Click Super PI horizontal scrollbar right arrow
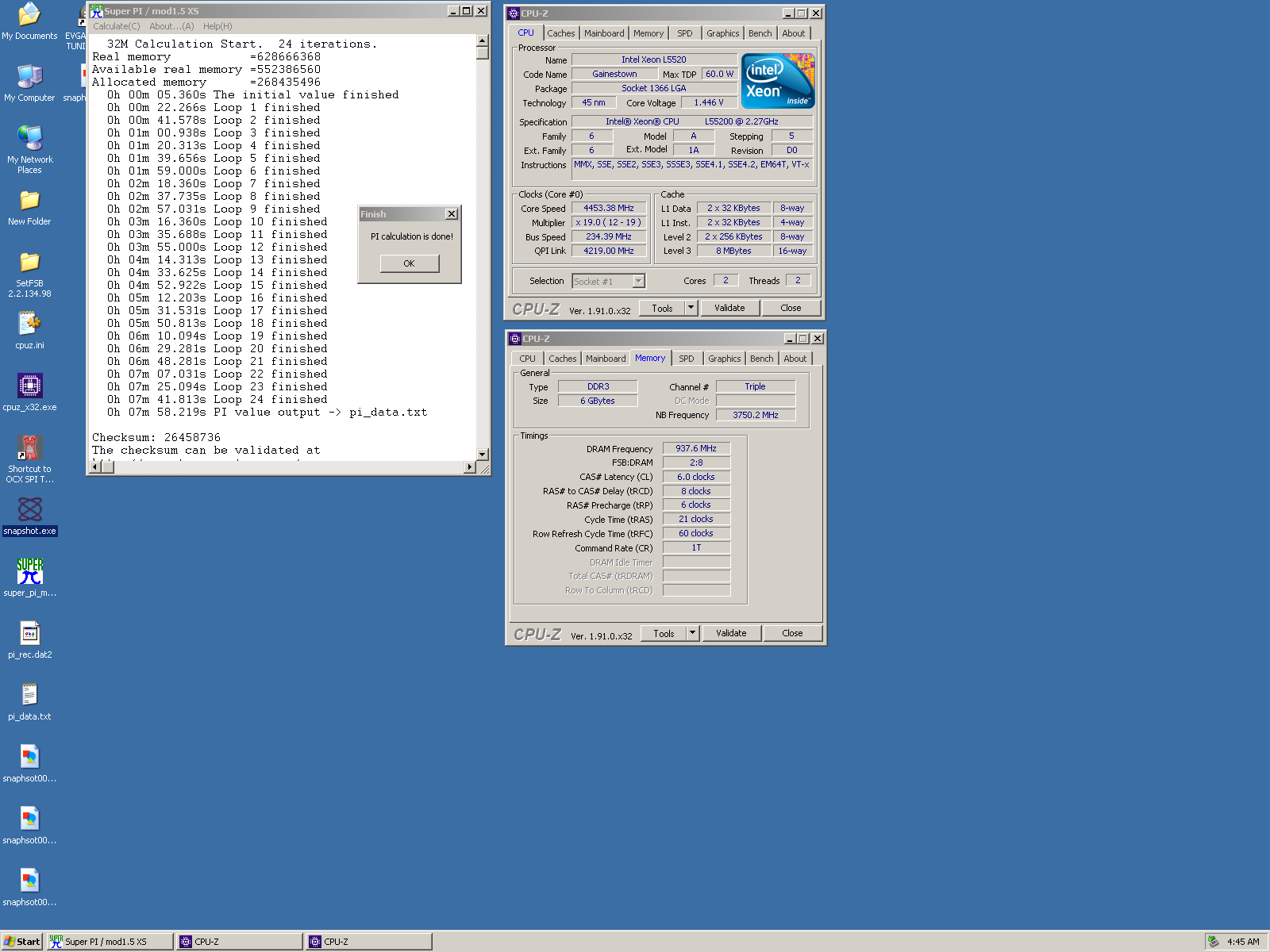 click(470, 466)
